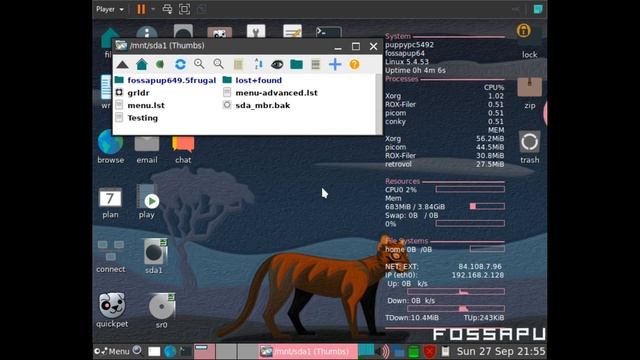This screenshot has width=640, height=360.
Task: Open the trash desktop icon
Action: [529, 147]
